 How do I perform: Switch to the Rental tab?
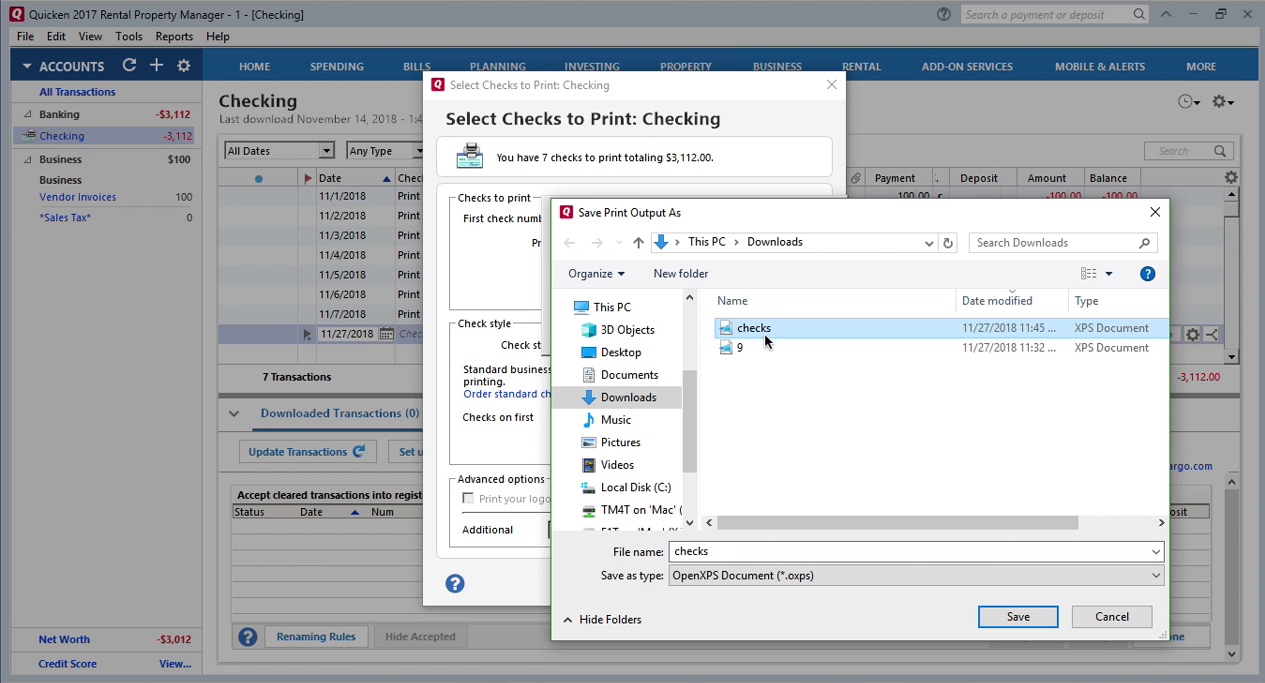click(861, 67)
